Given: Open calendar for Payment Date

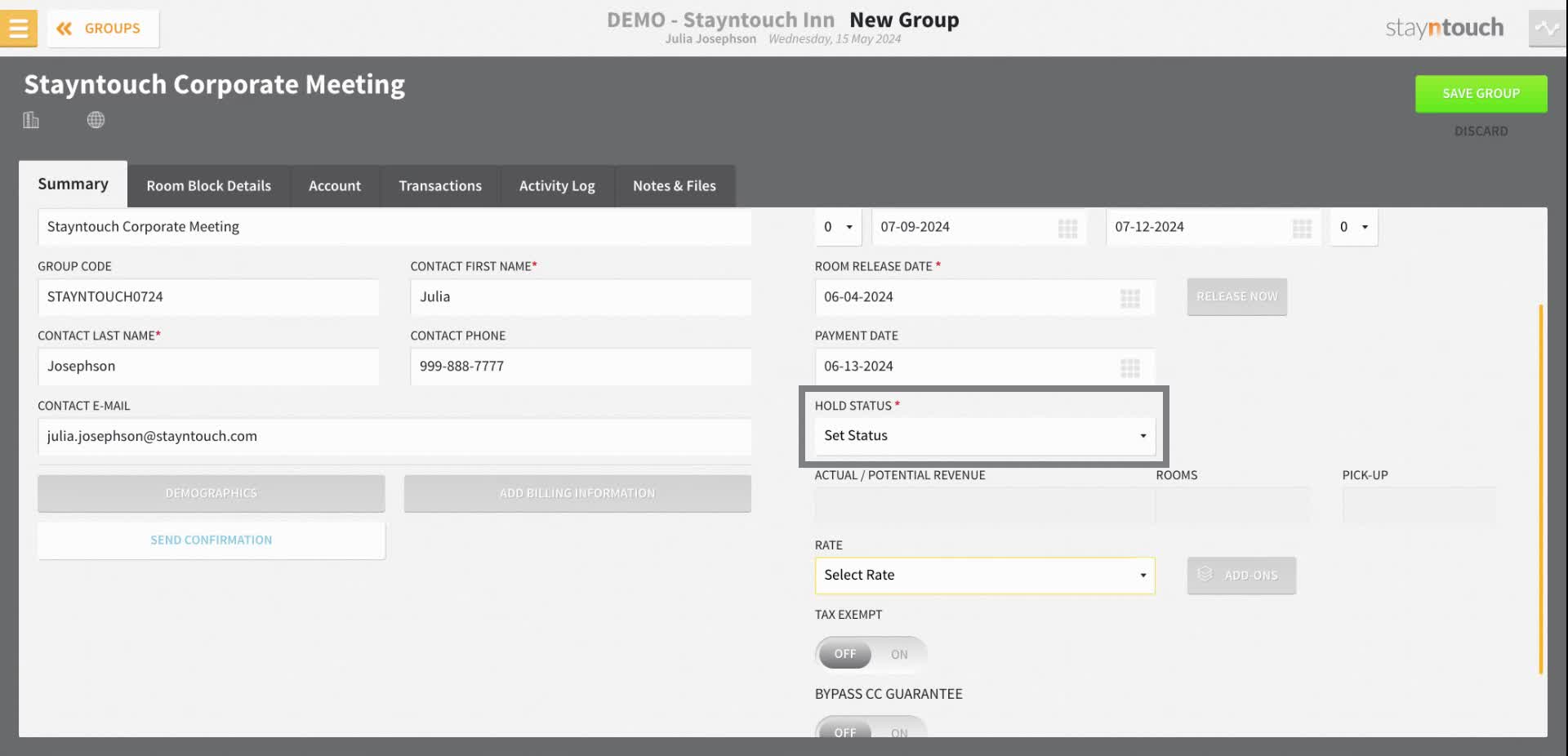Looking at the screenshot, I should click(x=1129, y=368).
